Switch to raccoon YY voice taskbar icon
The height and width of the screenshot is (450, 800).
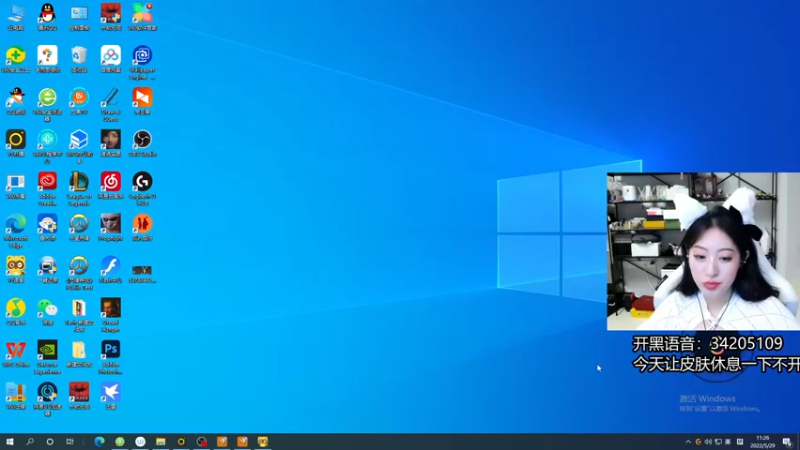pos(263,441)
